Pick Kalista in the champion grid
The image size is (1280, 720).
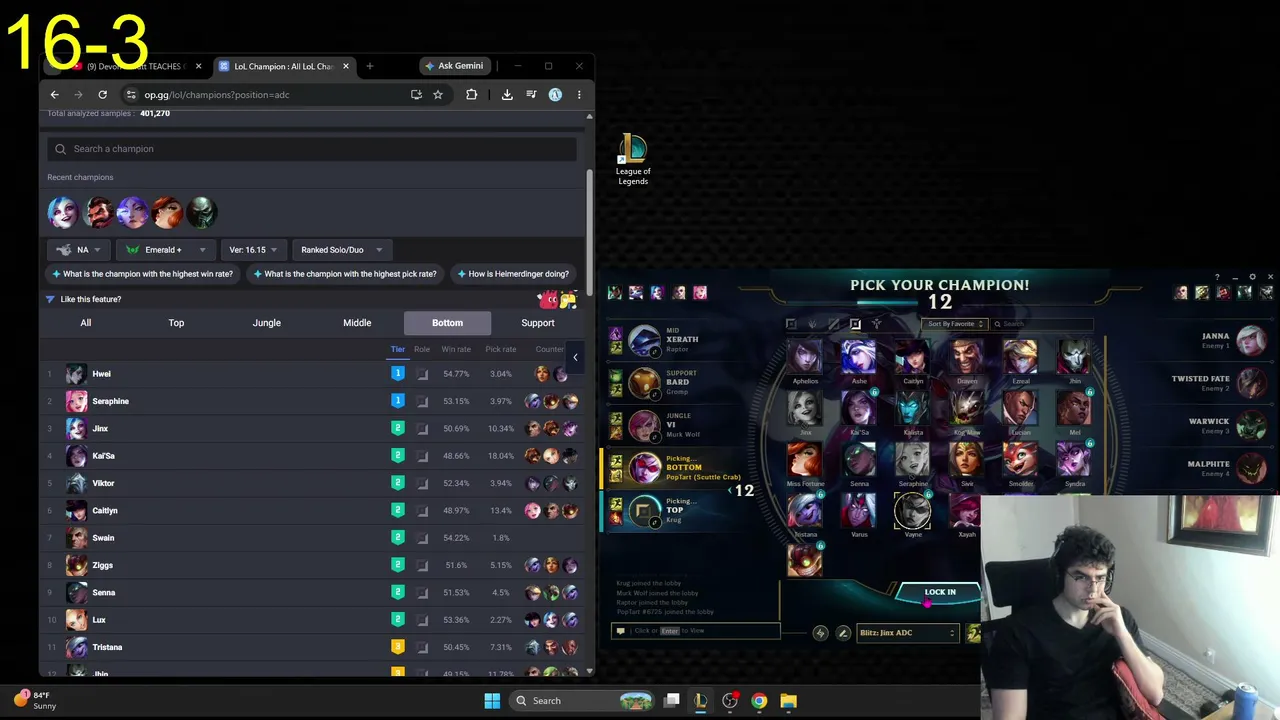coord(913,409)
